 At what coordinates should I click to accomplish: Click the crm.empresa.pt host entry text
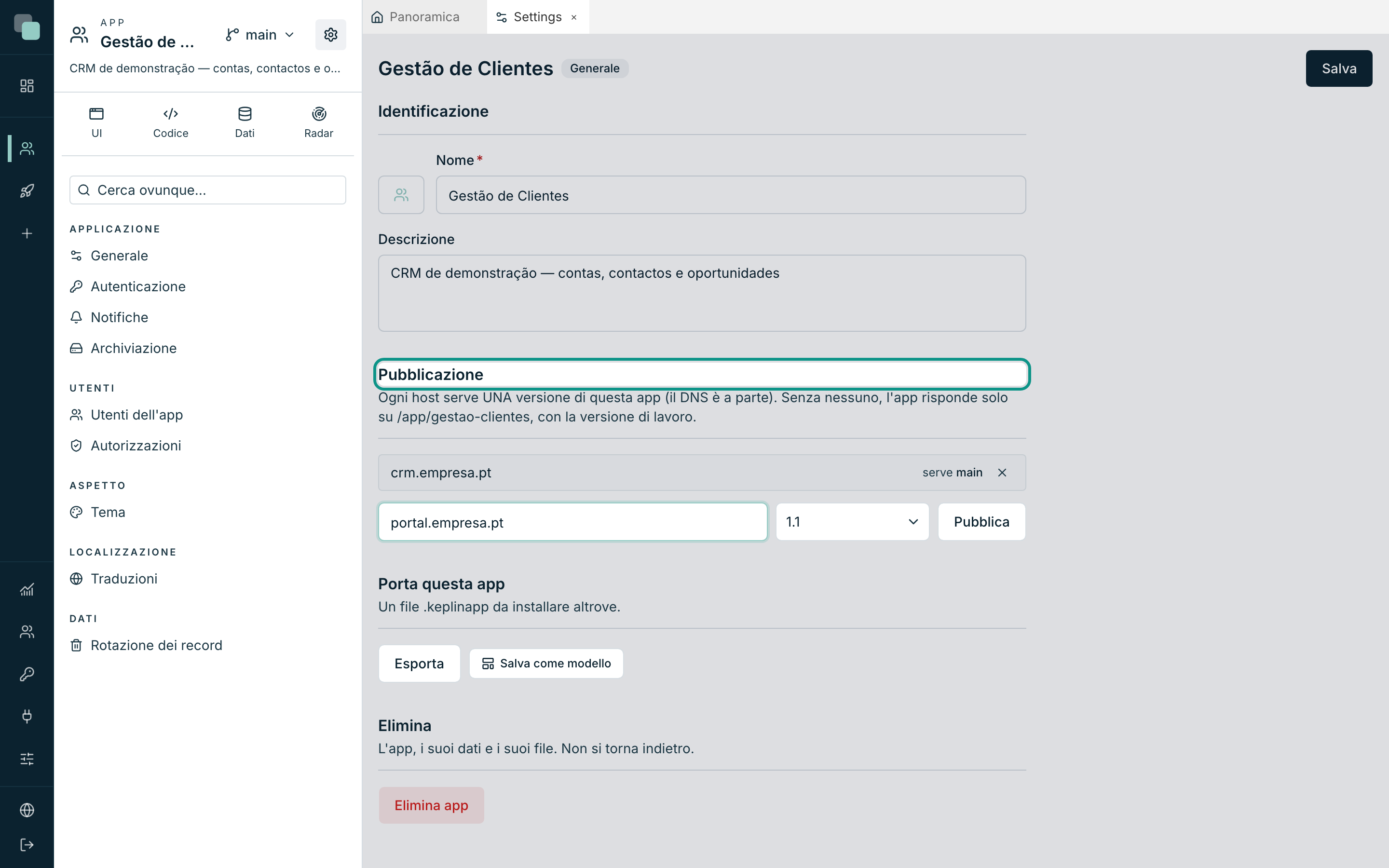click(441, 473)
